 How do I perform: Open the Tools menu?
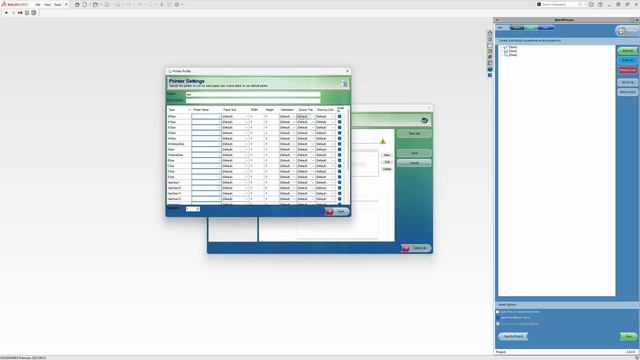pos(58,4)
